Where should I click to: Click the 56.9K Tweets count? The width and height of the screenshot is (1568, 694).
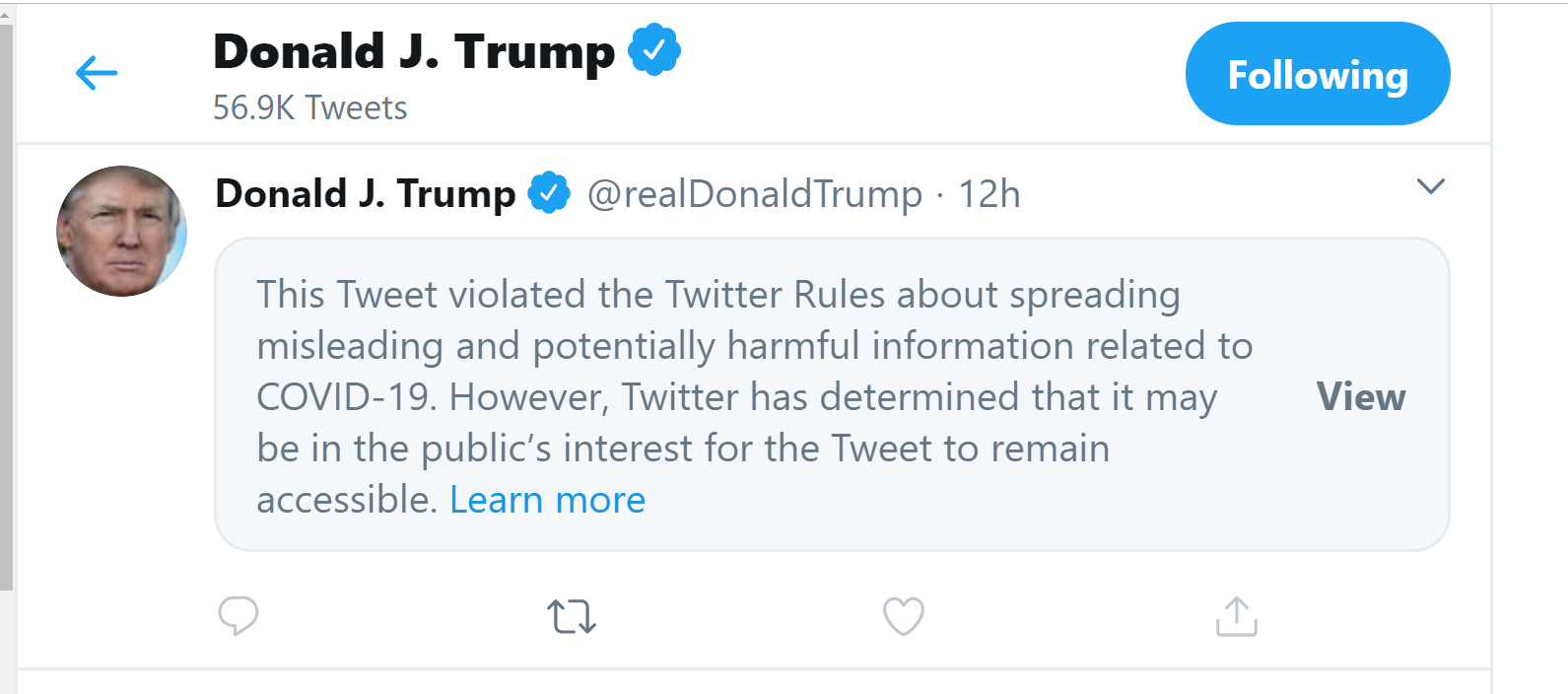[309, 107]
